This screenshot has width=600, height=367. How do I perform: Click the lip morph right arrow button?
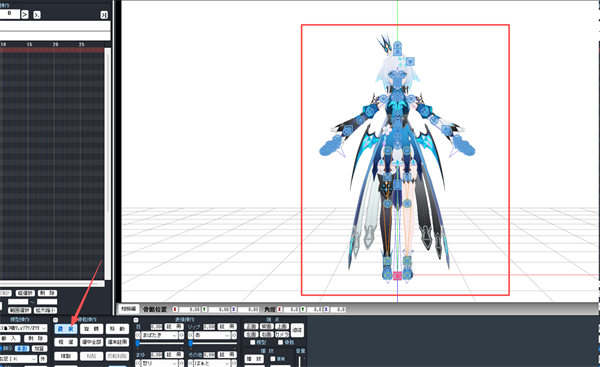234,335
